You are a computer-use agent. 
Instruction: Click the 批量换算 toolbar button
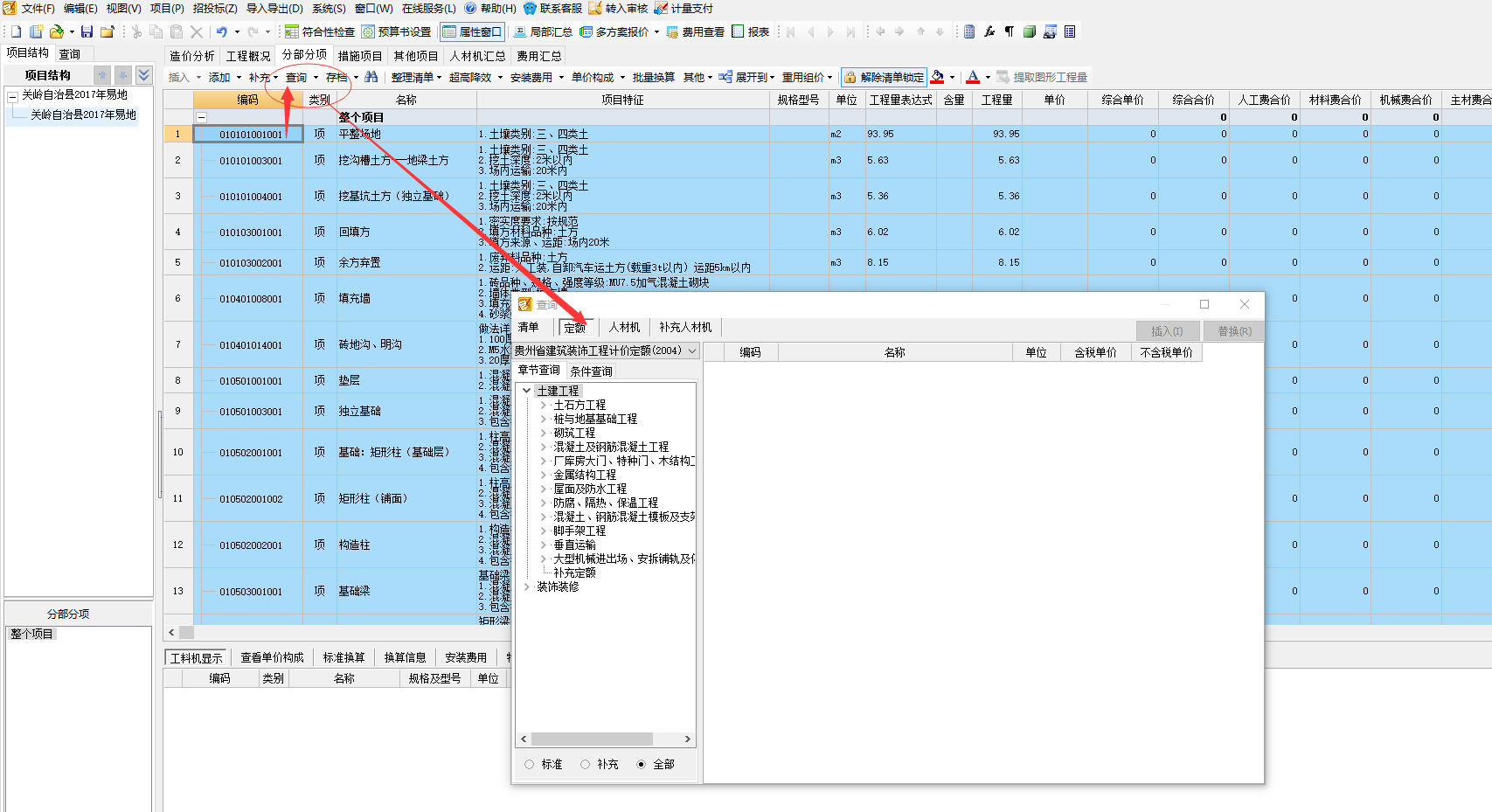click(654, 77)
